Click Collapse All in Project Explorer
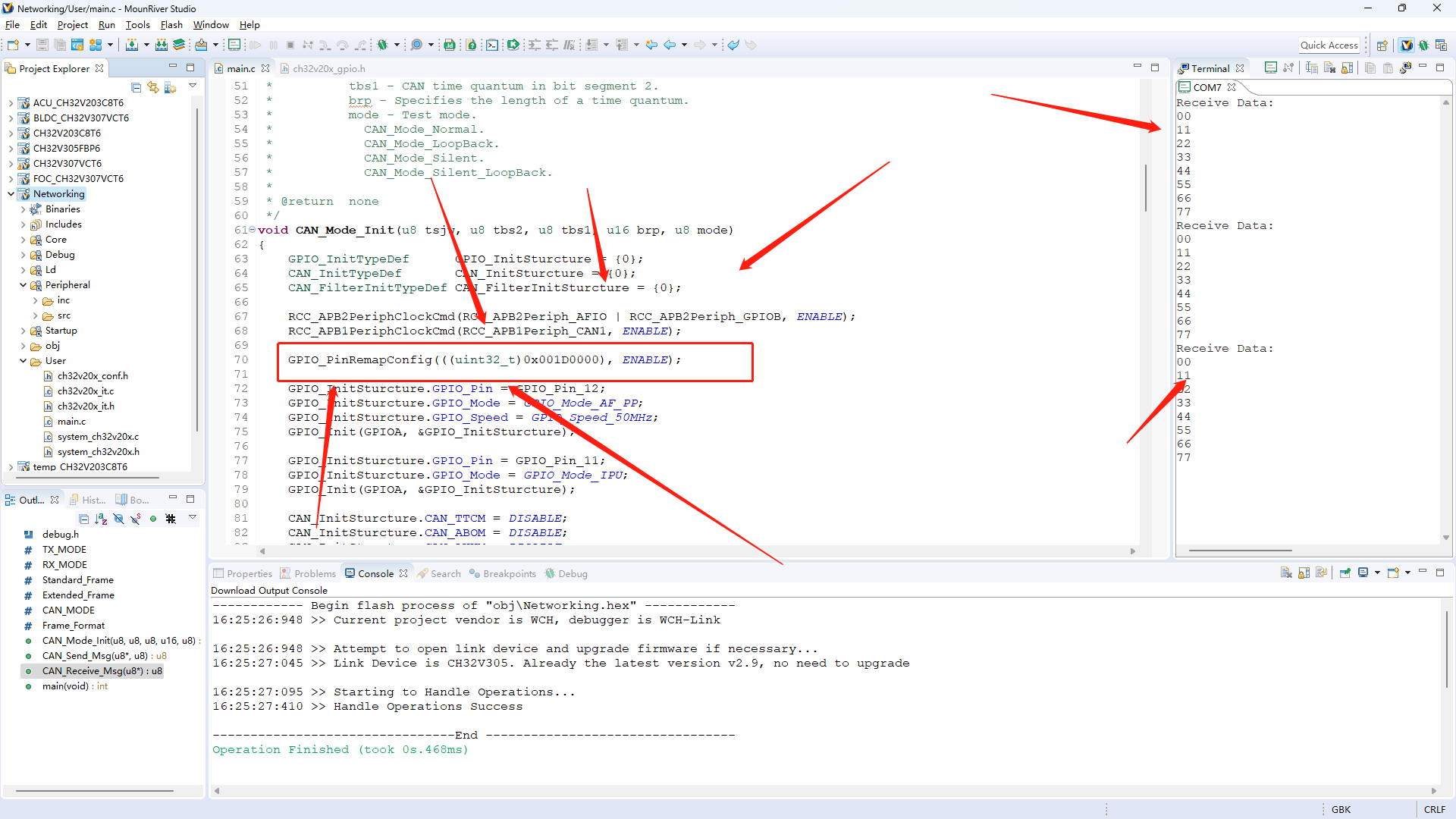Viewport: 1456px width, 819px height. click(x=136, y=87)
